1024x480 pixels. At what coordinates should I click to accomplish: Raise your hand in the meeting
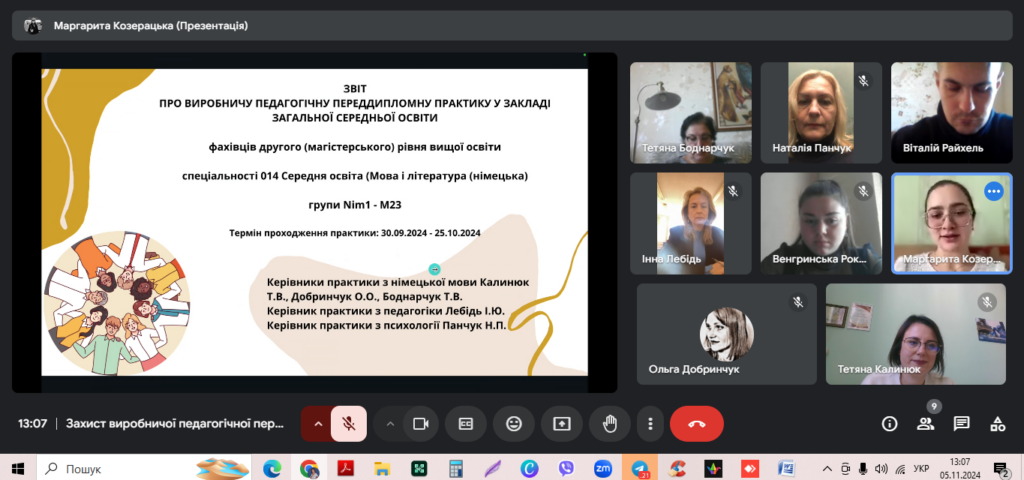click(609, 423)
